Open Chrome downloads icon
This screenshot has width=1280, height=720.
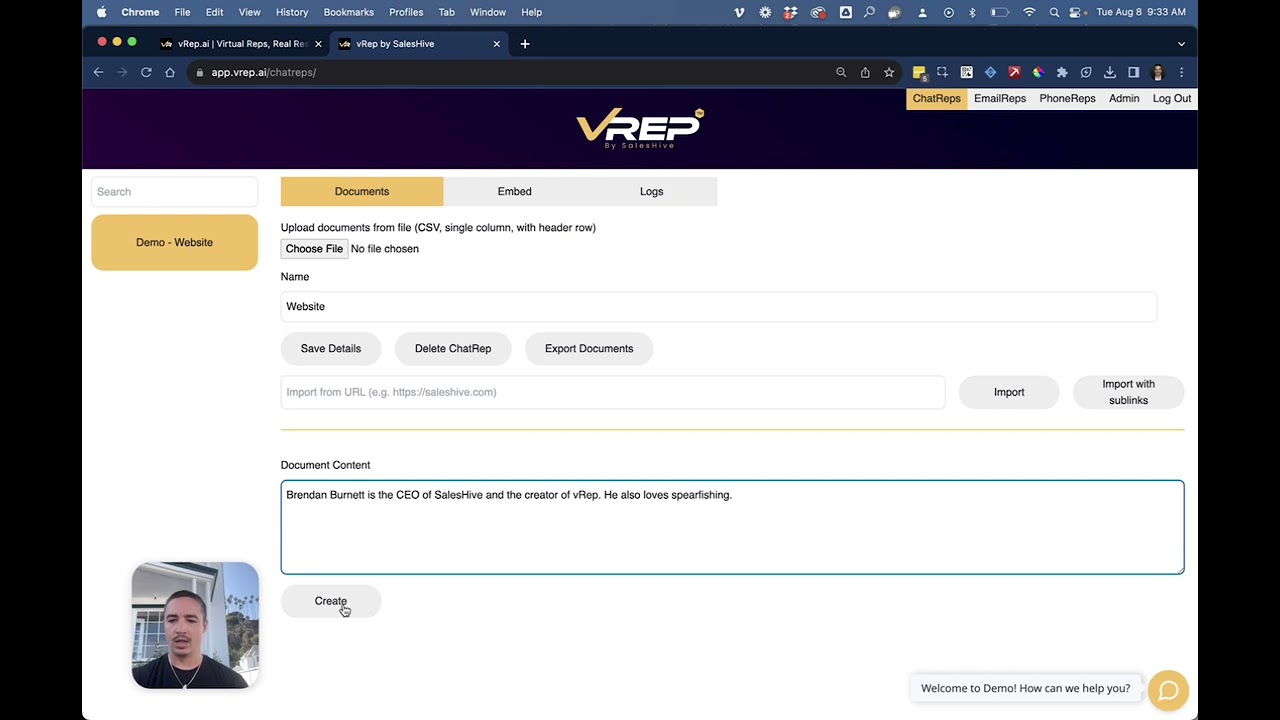1110,72
